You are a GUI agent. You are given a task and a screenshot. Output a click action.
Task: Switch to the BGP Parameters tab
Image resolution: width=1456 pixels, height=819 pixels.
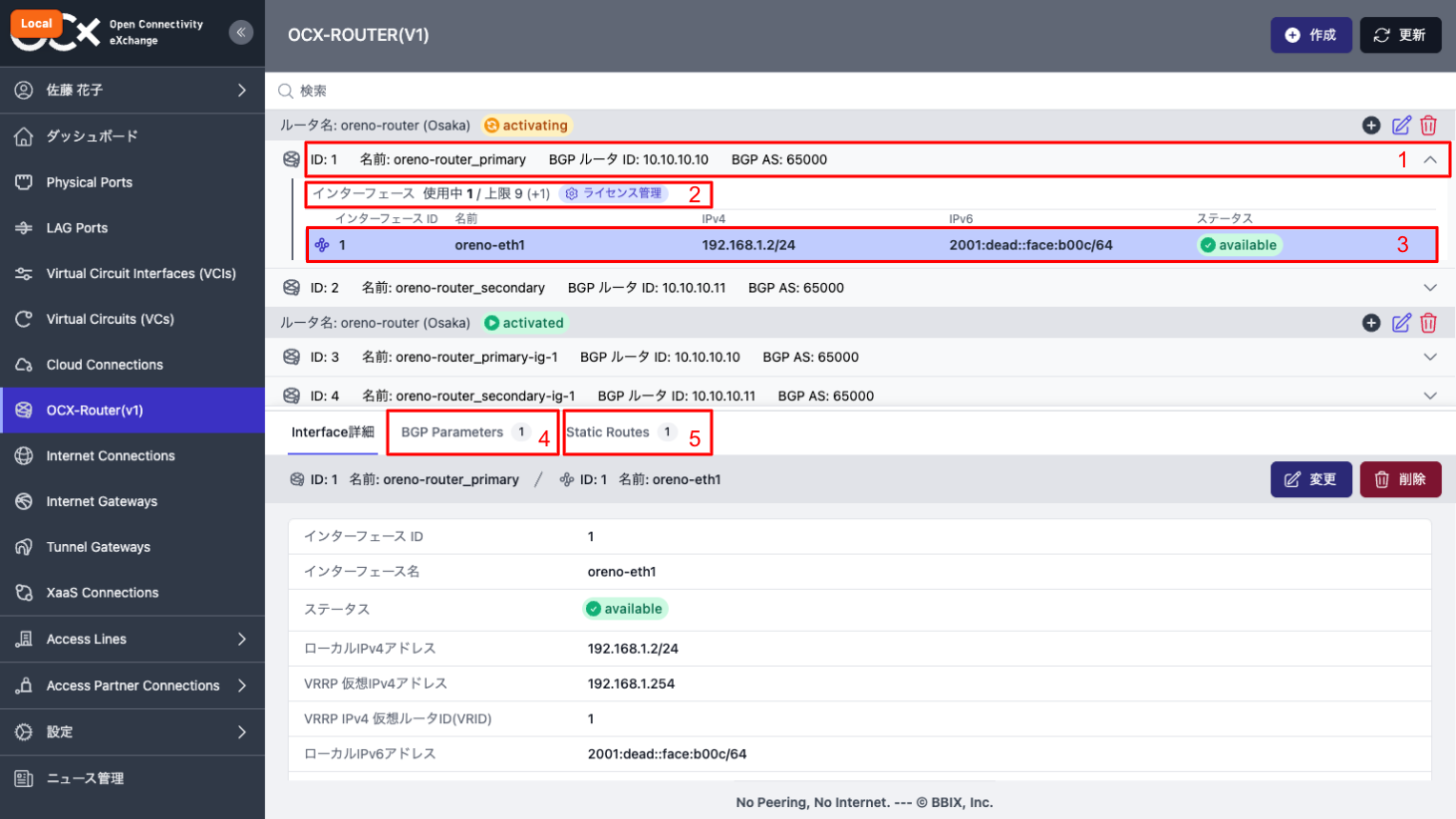coord(464,432)
